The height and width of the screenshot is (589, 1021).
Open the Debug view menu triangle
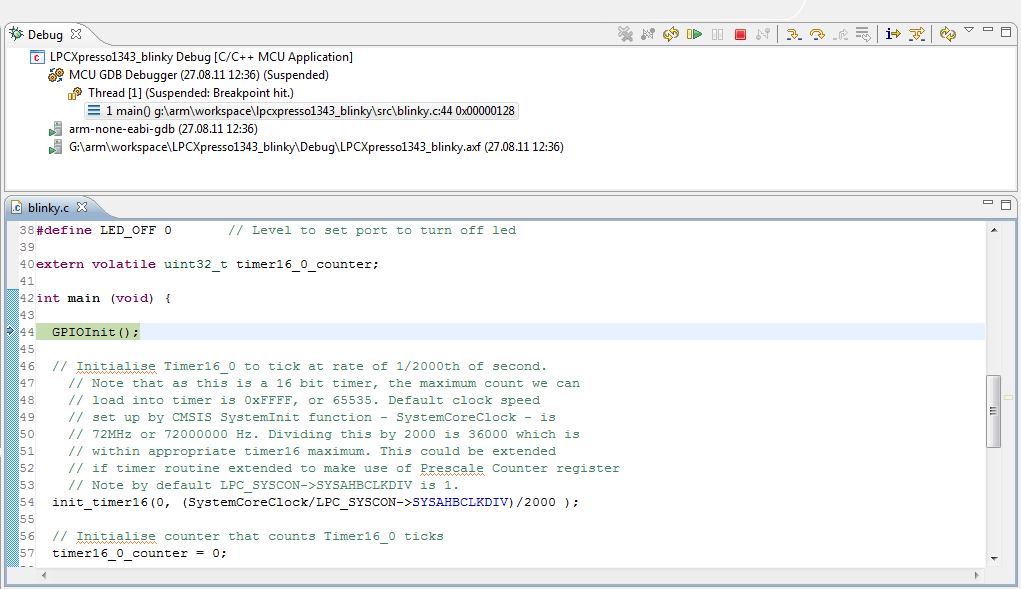(969, 31)
